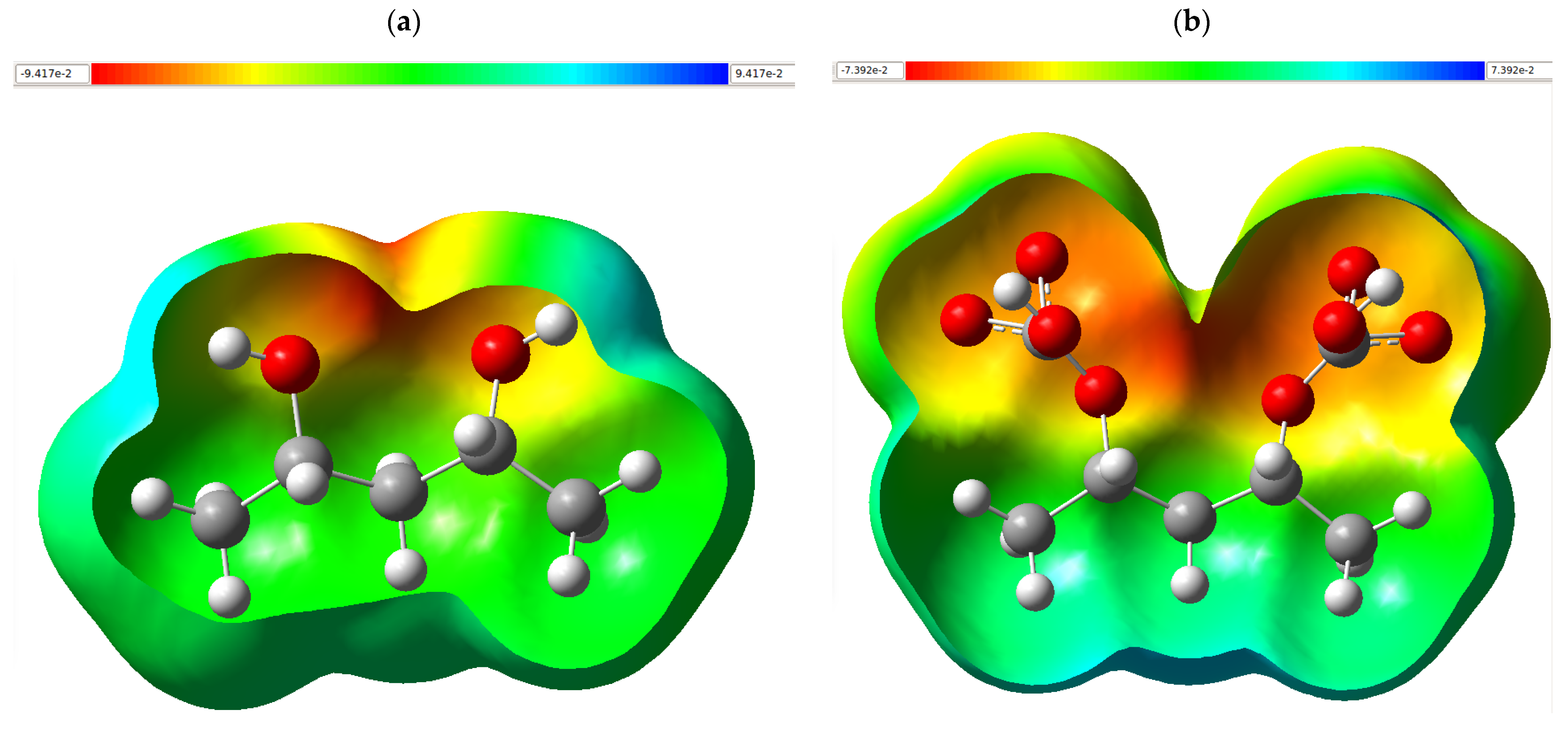
Task: Select leftmost red oxygen atom in panel (b)
Action: [x=966, y=320]
